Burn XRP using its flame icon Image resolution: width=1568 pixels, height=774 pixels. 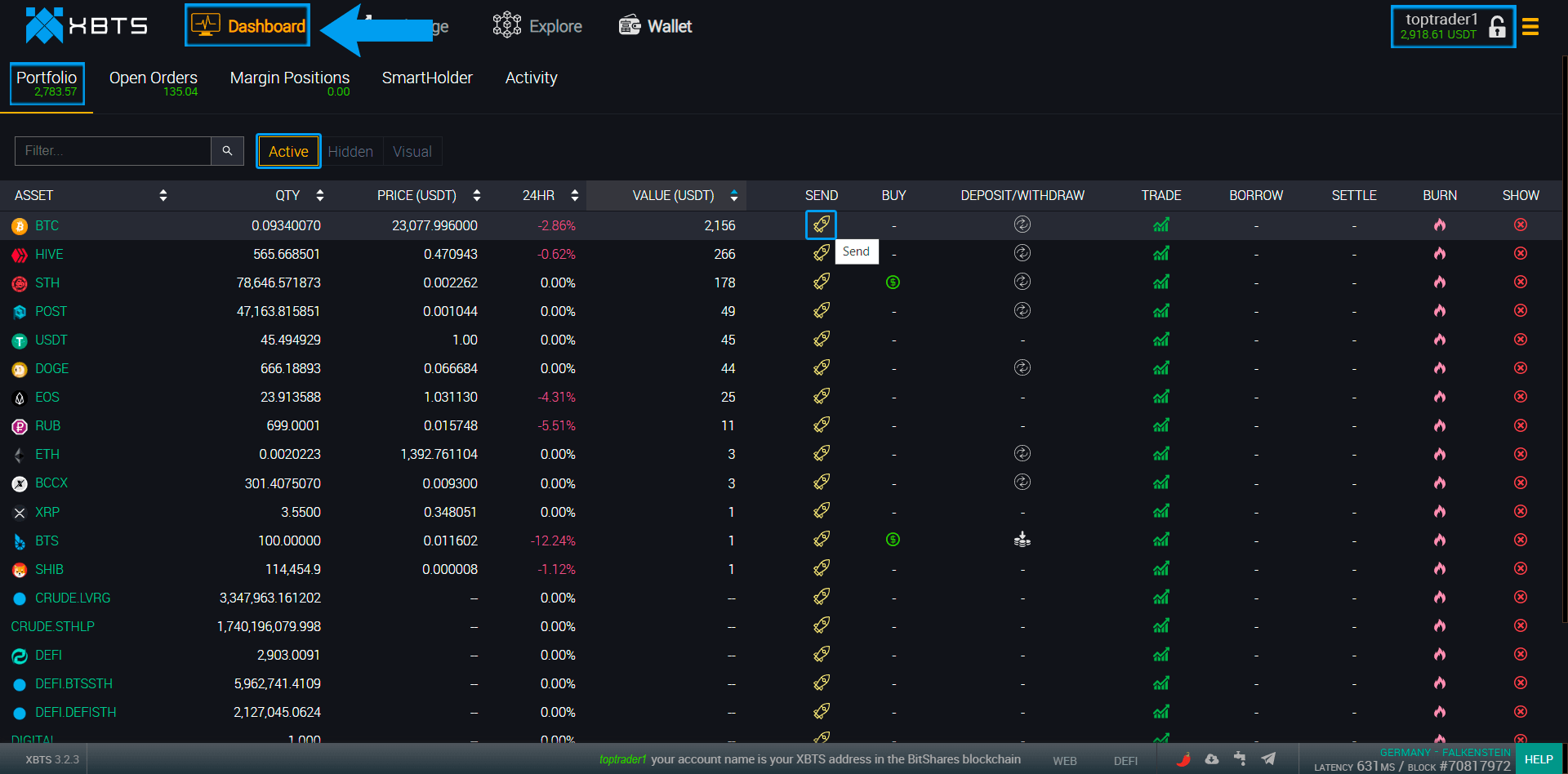pos(1440,511)
